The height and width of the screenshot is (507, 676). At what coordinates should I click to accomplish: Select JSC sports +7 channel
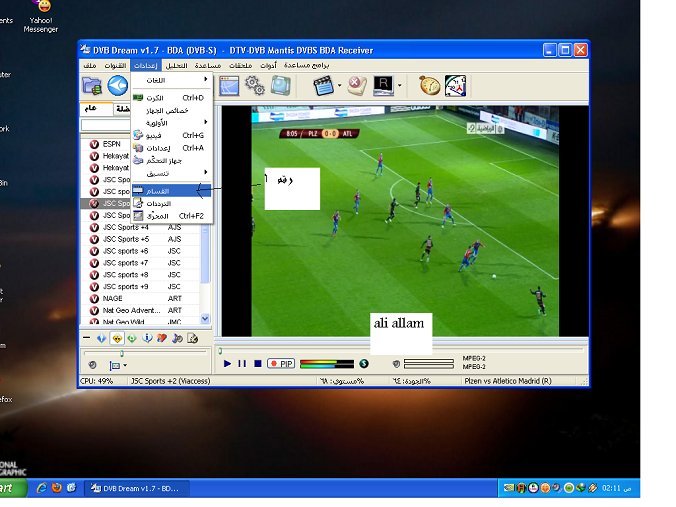140,263
